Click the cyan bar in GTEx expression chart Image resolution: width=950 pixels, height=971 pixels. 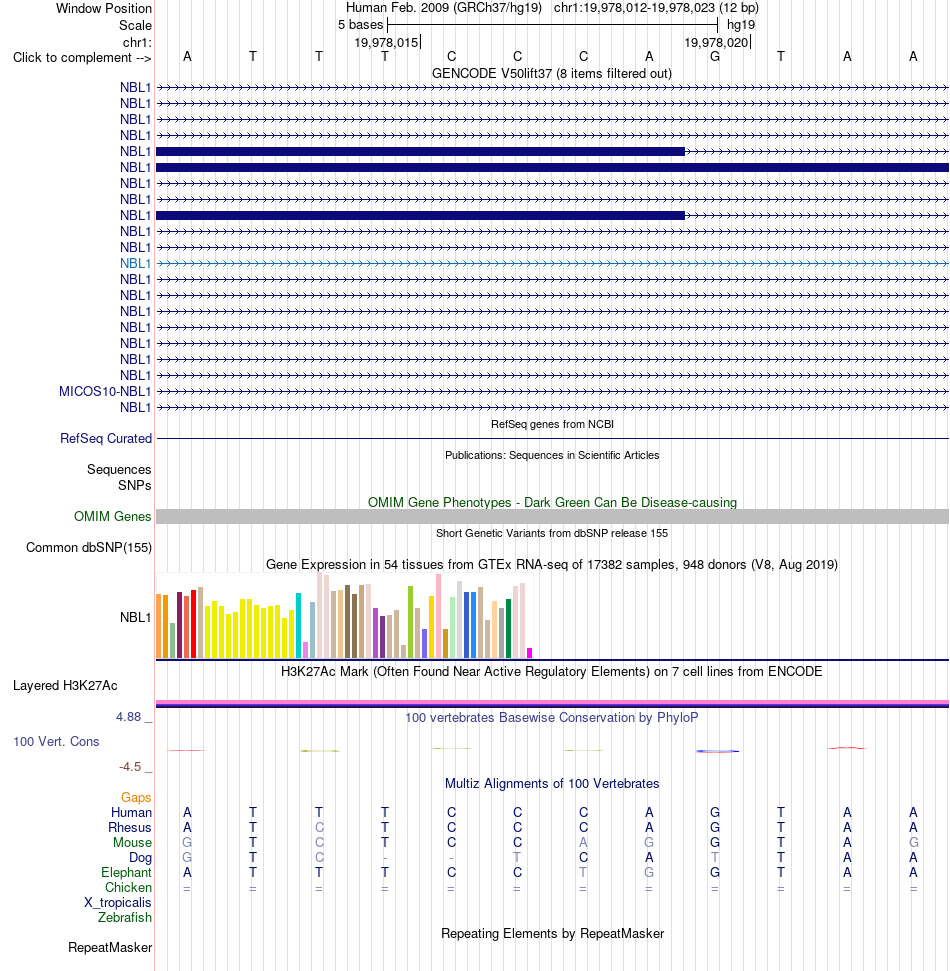tap(299, 625)
